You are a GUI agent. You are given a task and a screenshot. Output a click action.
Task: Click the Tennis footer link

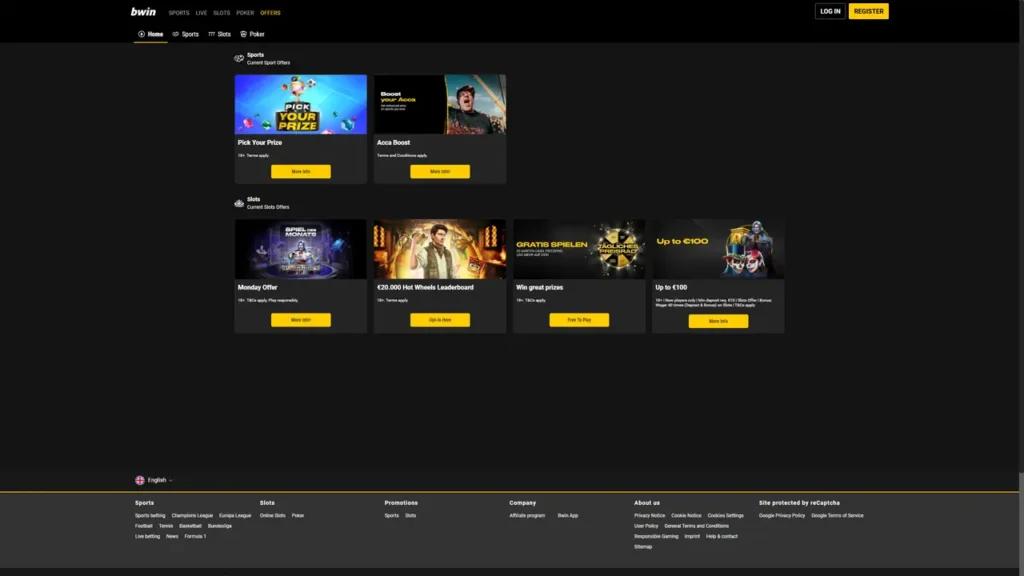[166, 526]
